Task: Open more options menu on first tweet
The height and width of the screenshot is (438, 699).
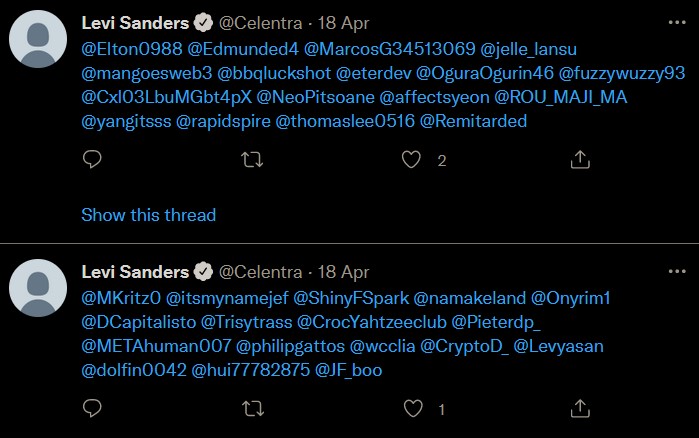Action: [677, 22]
